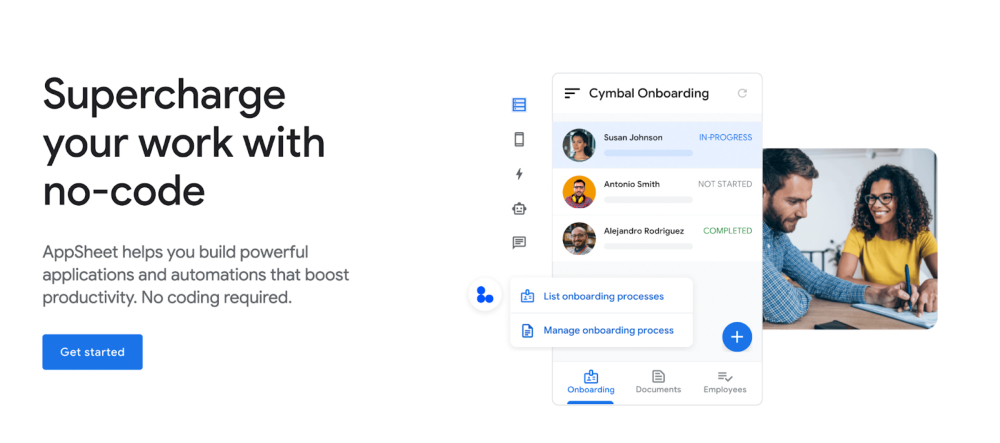Select Alejandro Rodriguez's avatar
This screenshot has height=443, width=1000.
(579, 238)
